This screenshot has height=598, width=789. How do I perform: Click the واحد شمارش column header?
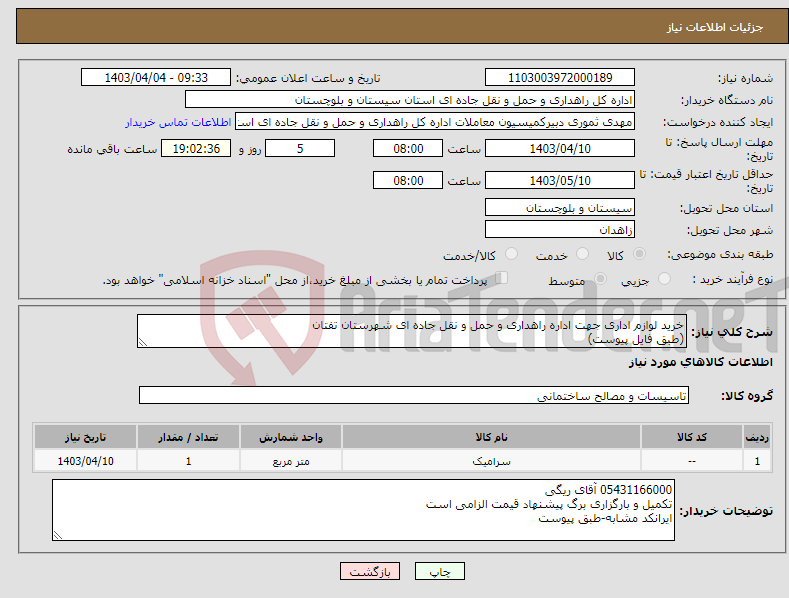(x=291, y=437)
